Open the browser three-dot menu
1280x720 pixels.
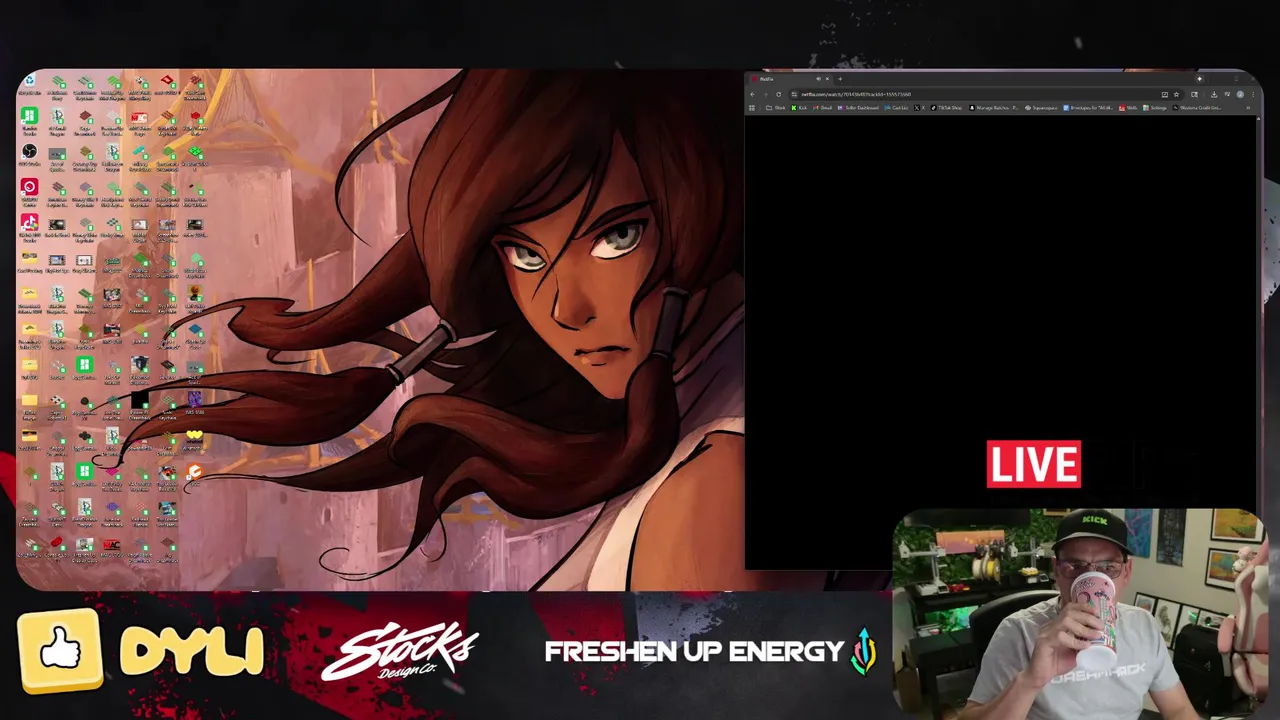[1253, 95]
